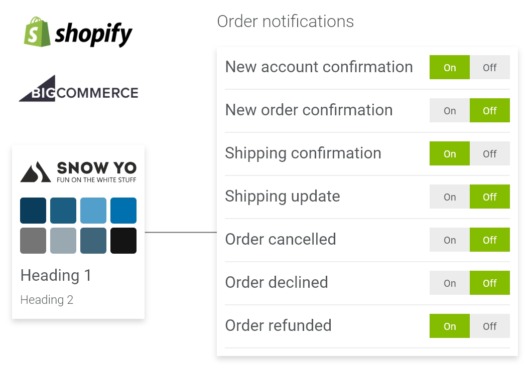Click the Order notifications title
The image size is (530, 369).
tap(285, 21)
